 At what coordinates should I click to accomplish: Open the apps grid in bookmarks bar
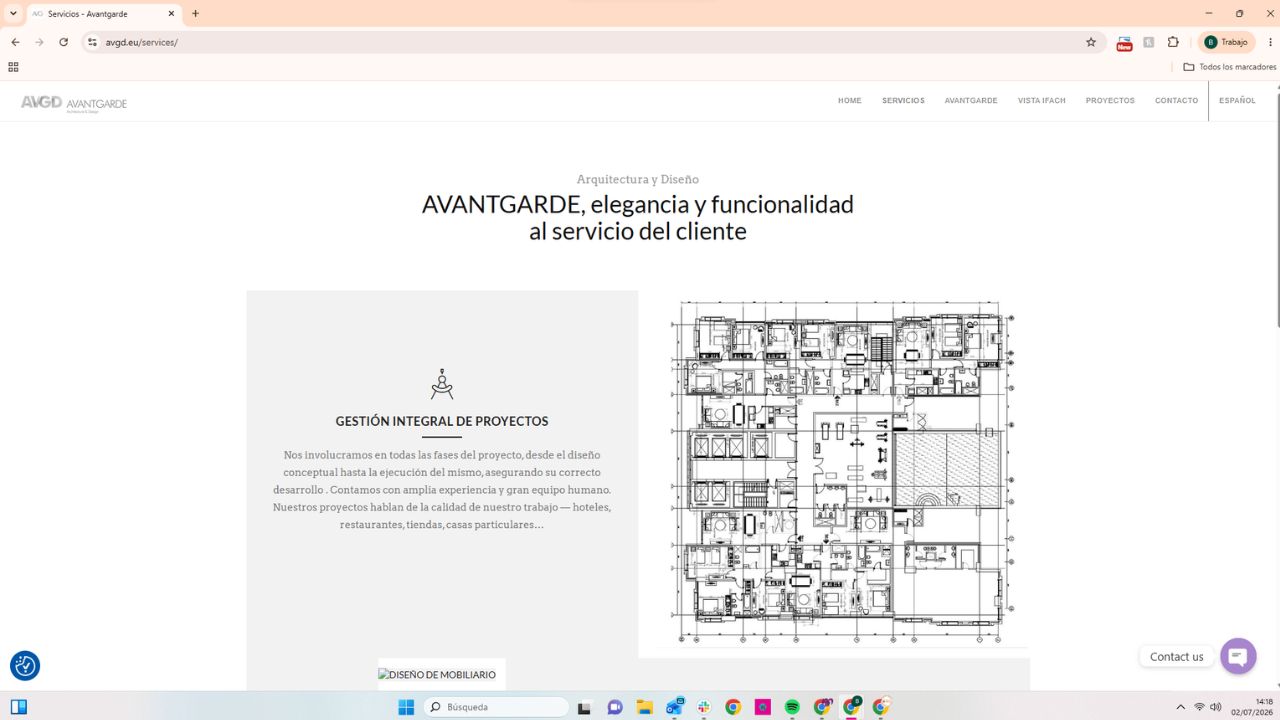[x=13, y=67]
